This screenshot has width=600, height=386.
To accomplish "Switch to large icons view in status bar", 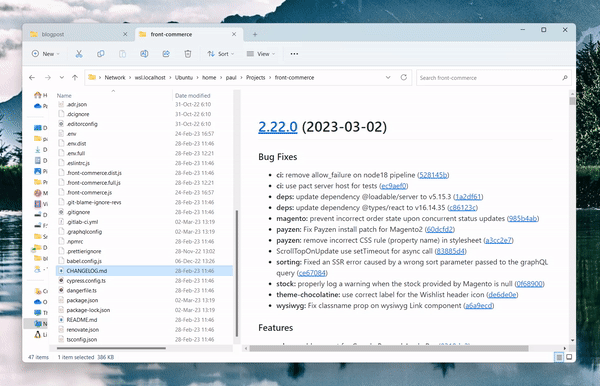I will pyautogui.click(x=569, y=357).
